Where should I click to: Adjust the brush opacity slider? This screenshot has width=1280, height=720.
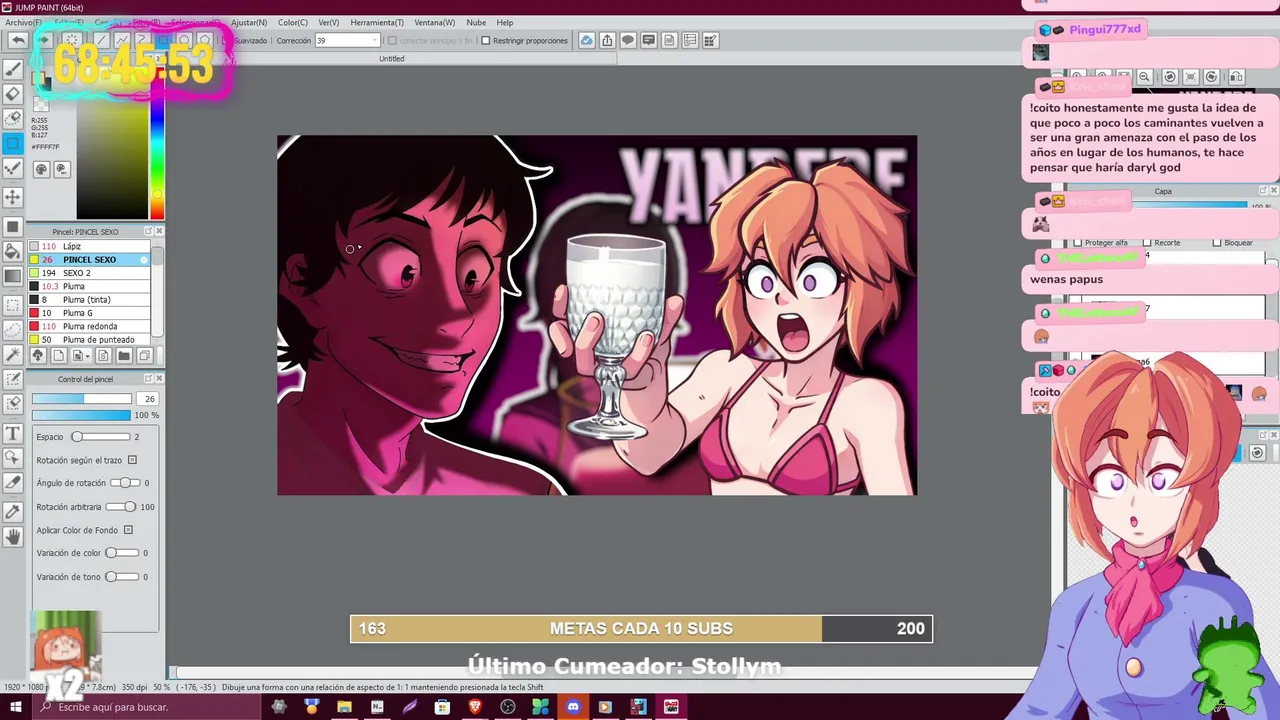click(x=81, y=415)
